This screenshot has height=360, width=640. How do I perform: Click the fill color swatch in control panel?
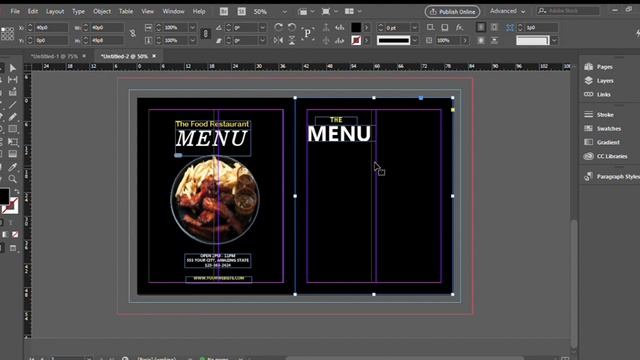click(356, 27)
